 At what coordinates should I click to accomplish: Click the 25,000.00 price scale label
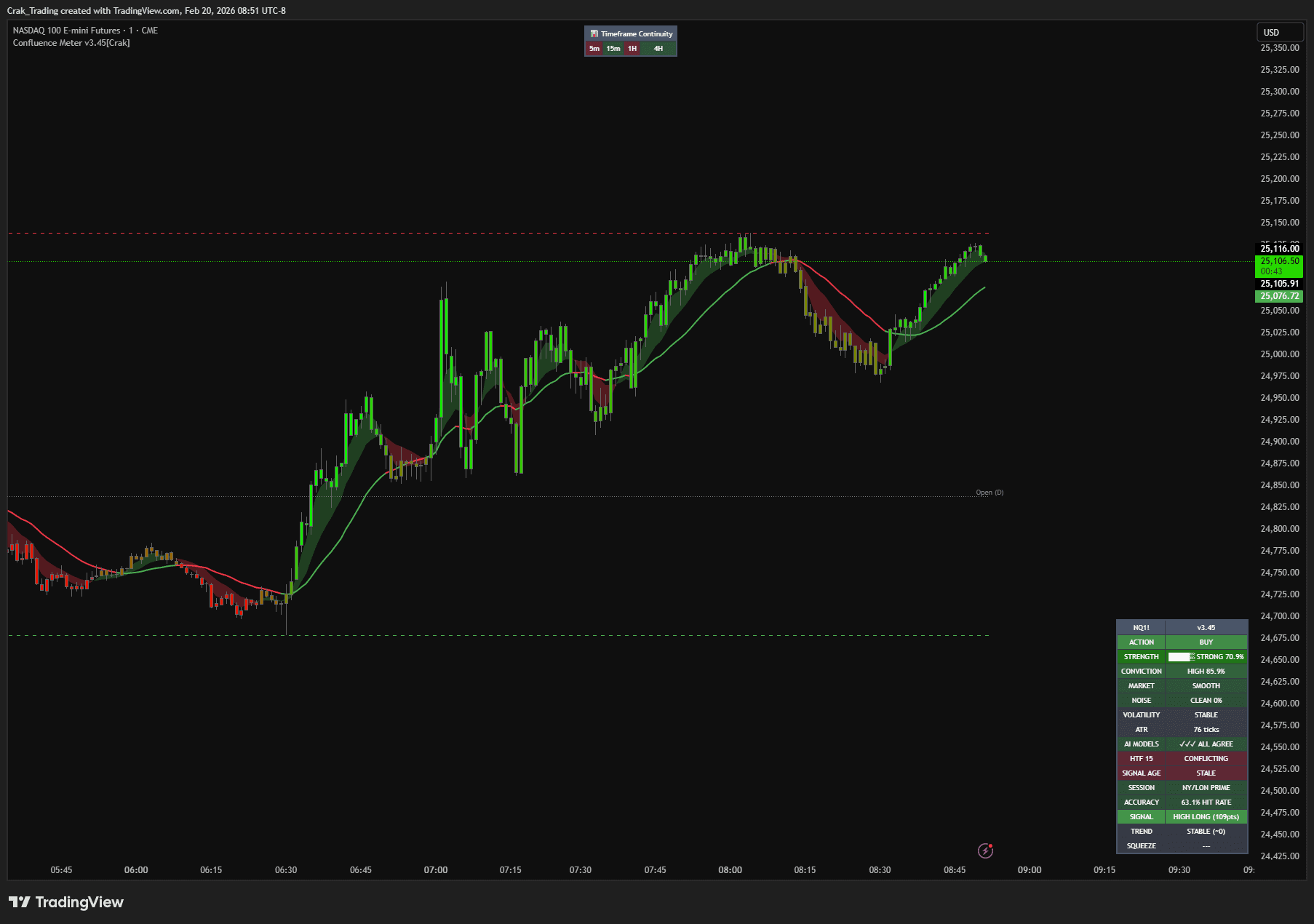(1280, 354)
